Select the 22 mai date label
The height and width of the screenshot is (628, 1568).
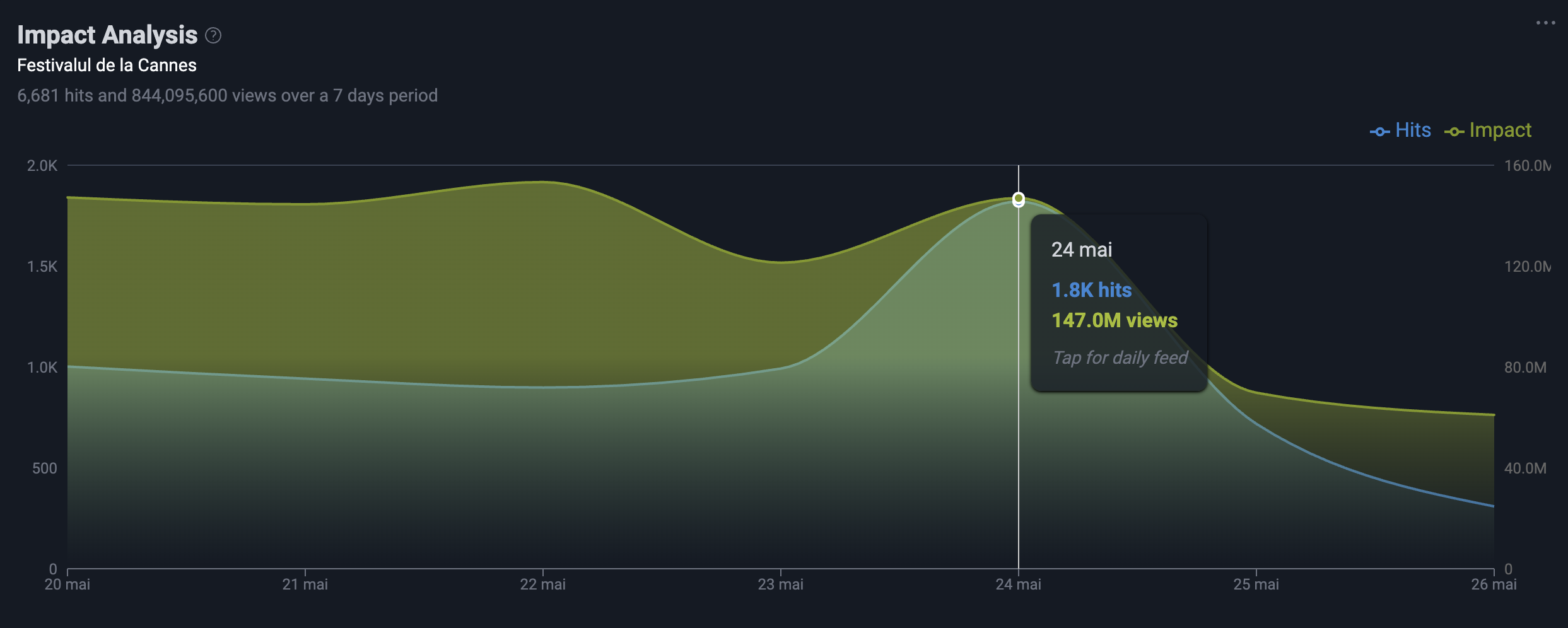pyautogui.click(x=542, y=584)
